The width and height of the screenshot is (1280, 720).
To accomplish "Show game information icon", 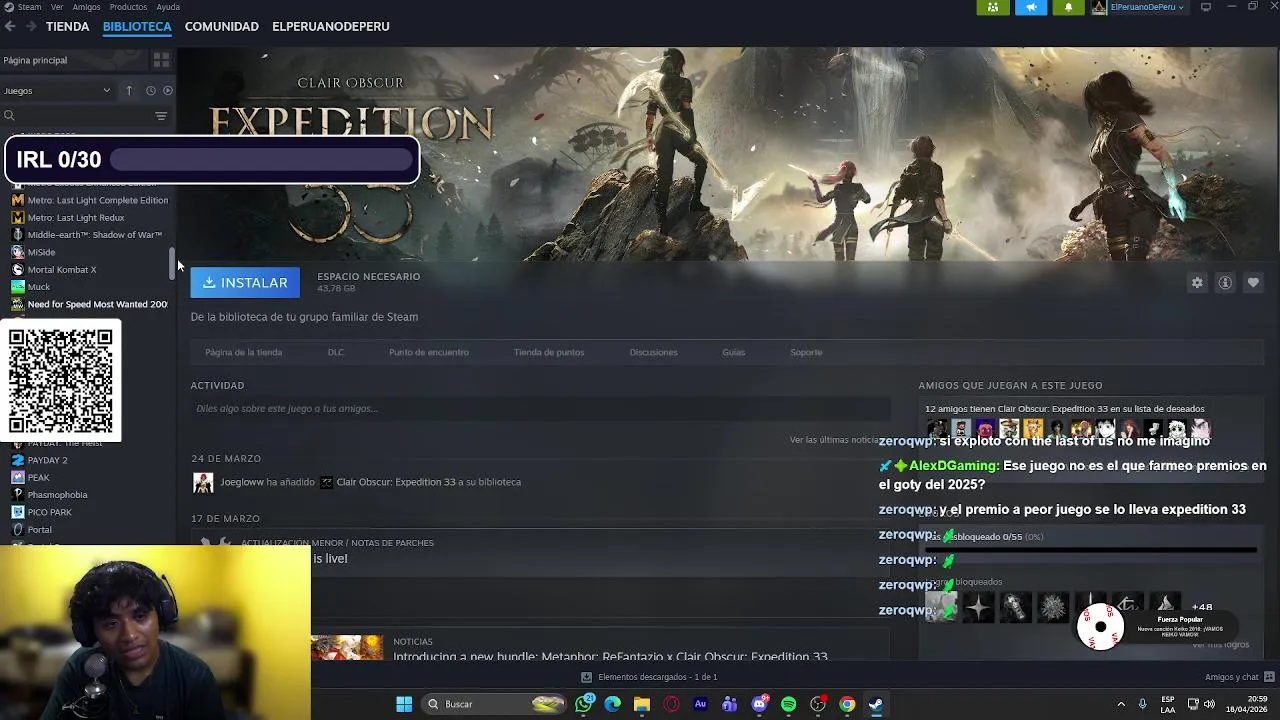I will 1225,283.
